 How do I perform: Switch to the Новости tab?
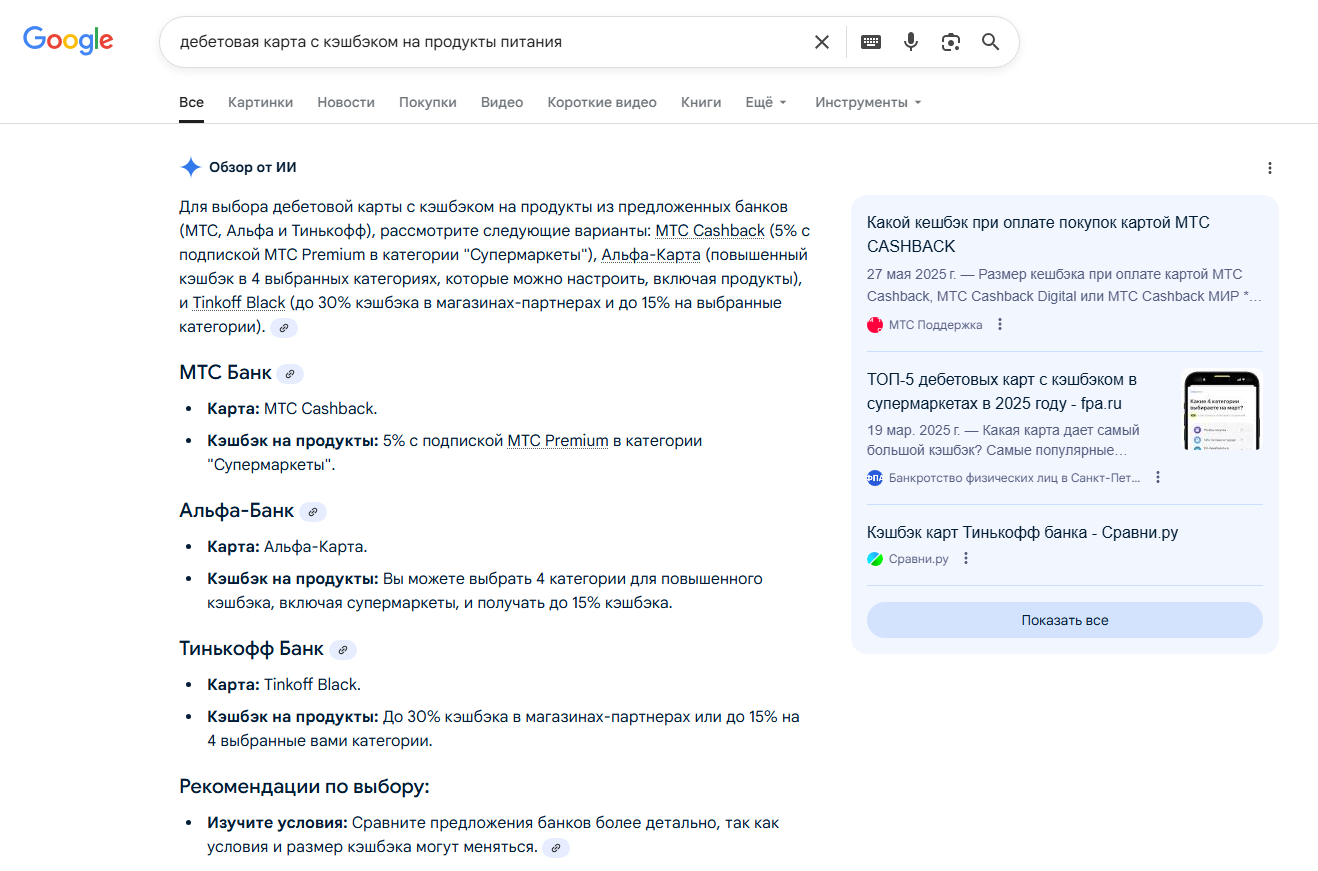[346, 102]
